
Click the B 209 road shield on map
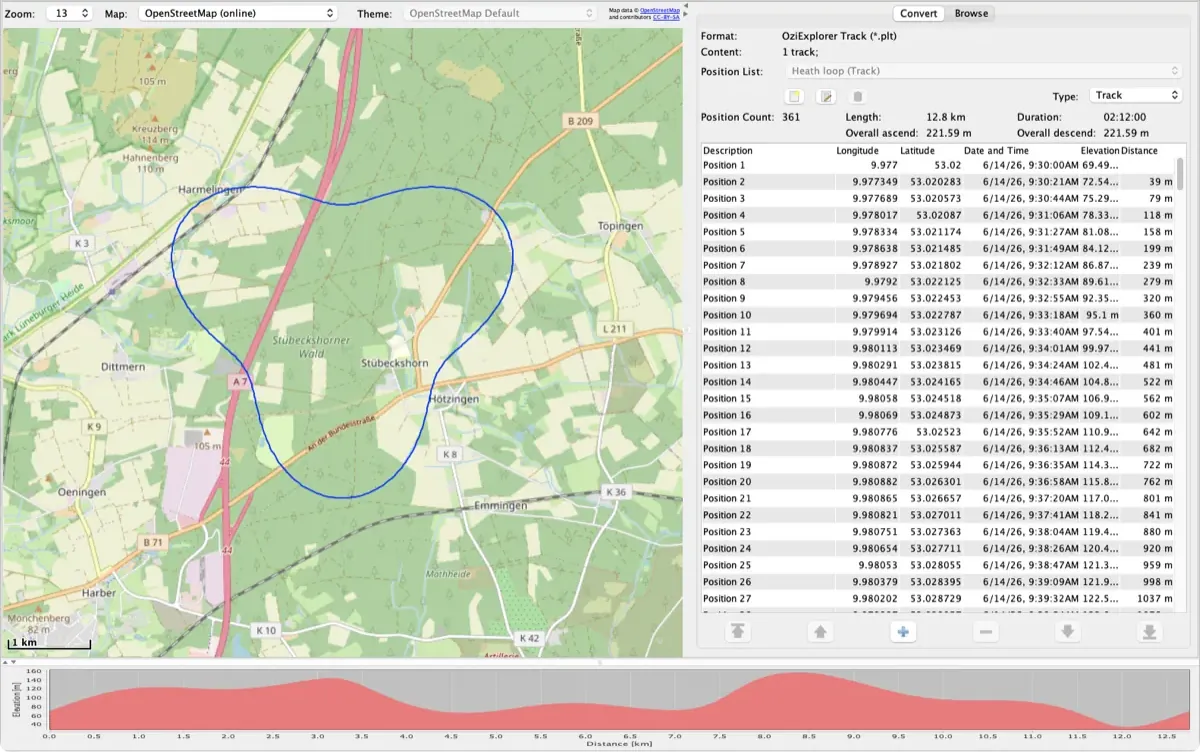[579, 122]
